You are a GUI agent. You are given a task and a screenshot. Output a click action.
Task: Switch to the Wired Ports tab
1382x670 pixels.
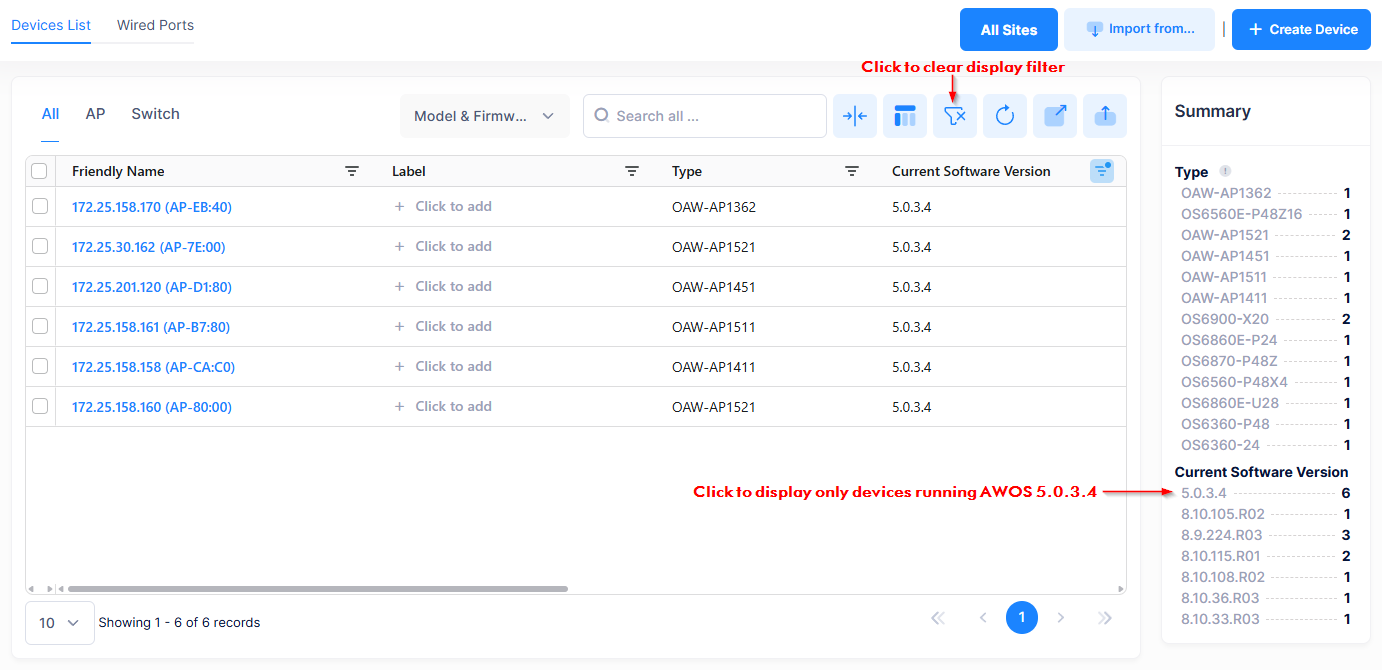click(155, 25)
